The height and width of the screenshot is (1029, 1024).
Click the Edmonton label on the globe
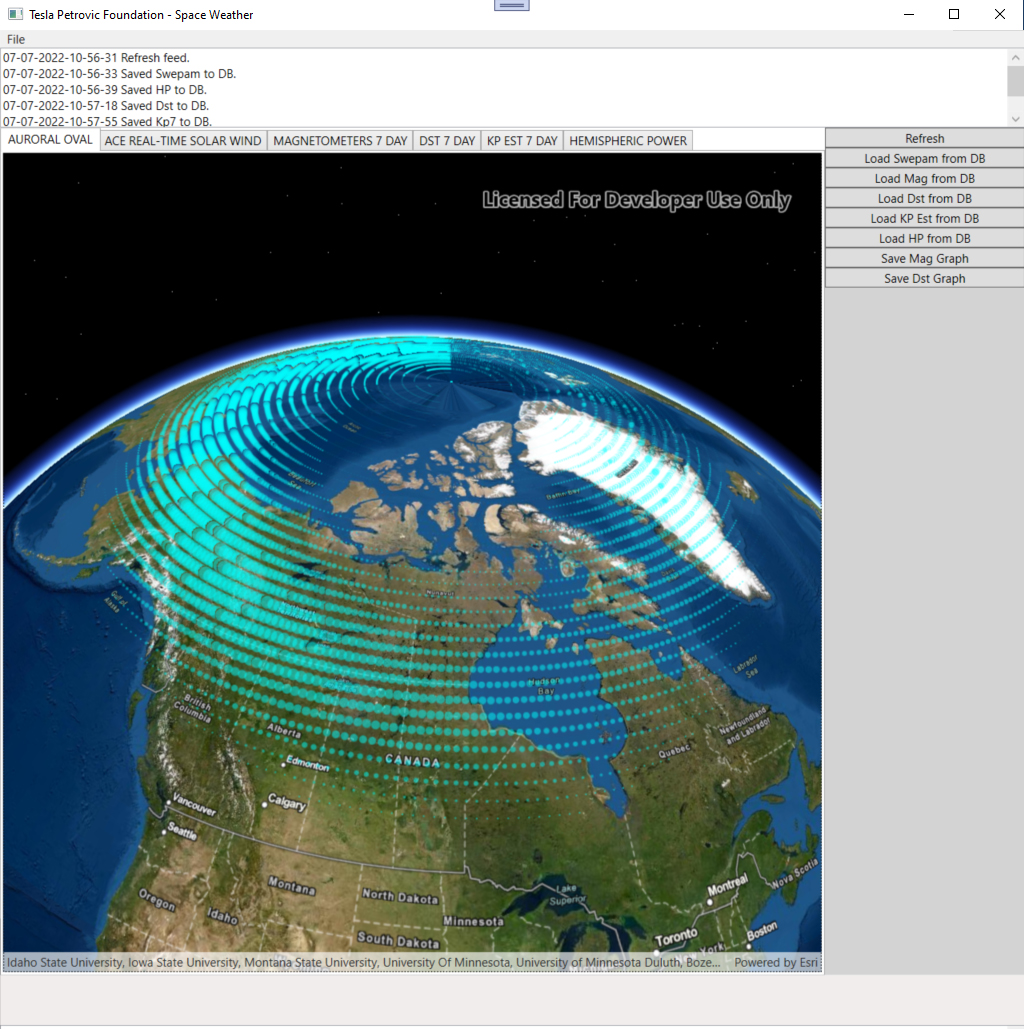coord(308,765)
